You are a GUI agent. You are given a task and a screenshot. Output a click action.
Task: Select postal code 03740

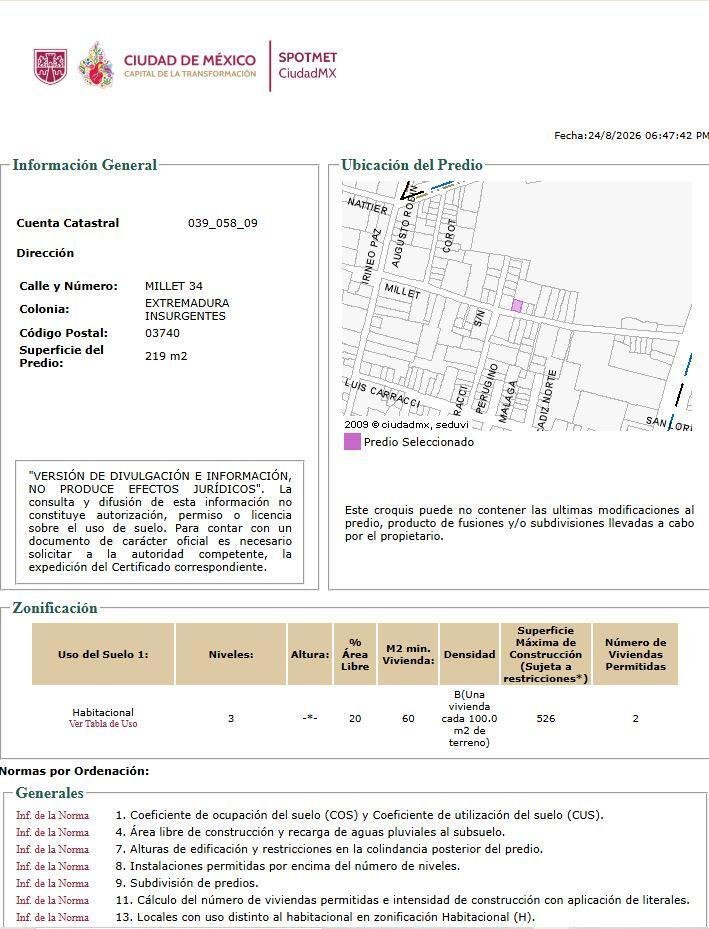coord(162,333)
